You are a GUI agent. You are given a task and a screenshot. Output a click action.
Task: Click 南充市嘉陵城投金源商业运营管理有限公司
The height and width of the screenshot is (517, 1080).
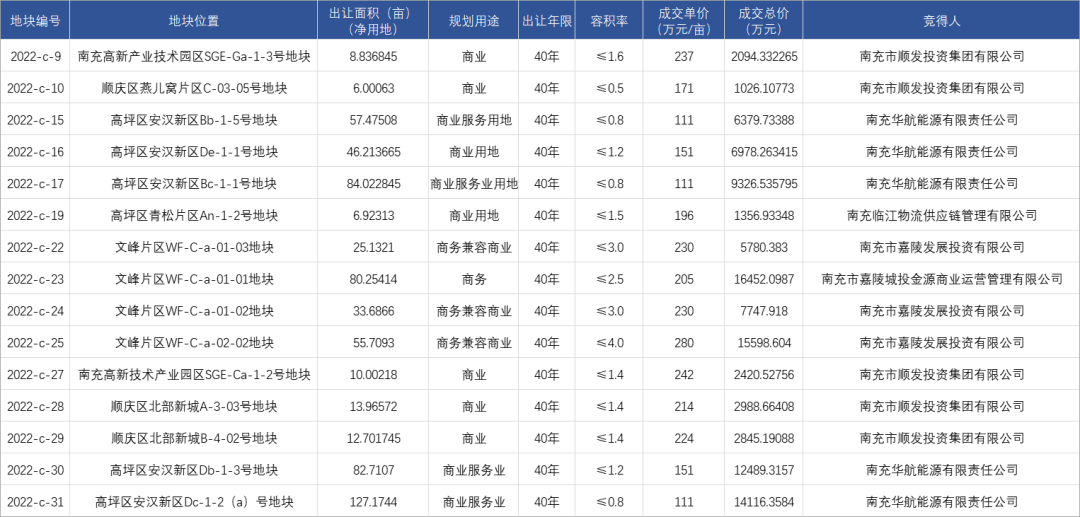tap(941, 279)
